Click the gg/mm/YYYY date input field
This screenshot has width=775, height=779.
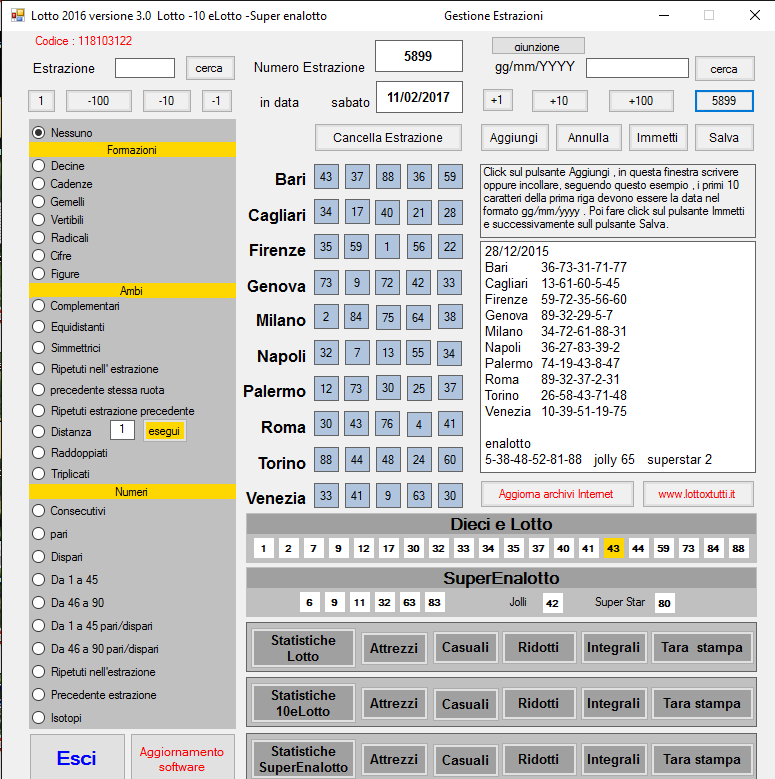pos(637,68)
